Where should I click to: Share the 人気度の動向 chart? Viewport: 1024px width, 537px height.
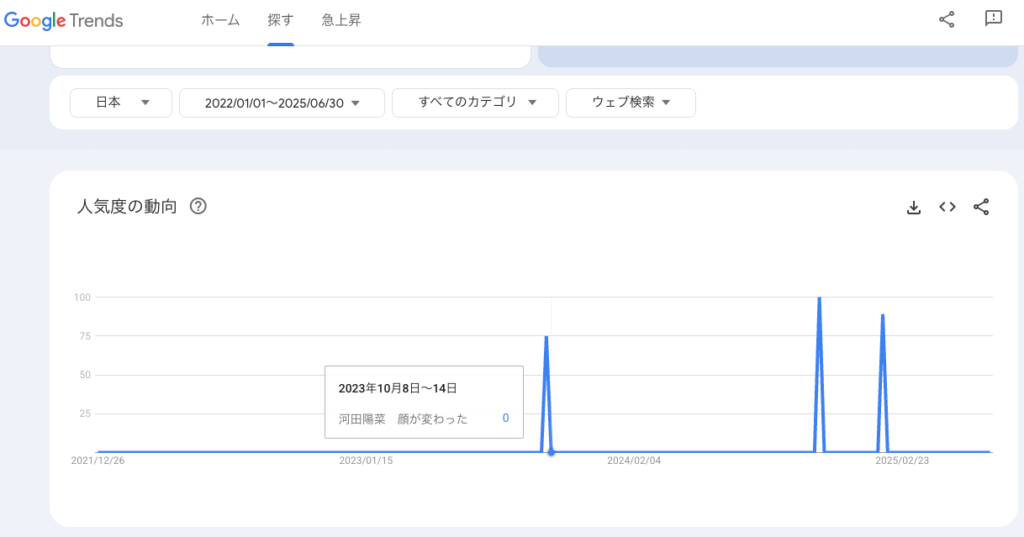point(981,207)
